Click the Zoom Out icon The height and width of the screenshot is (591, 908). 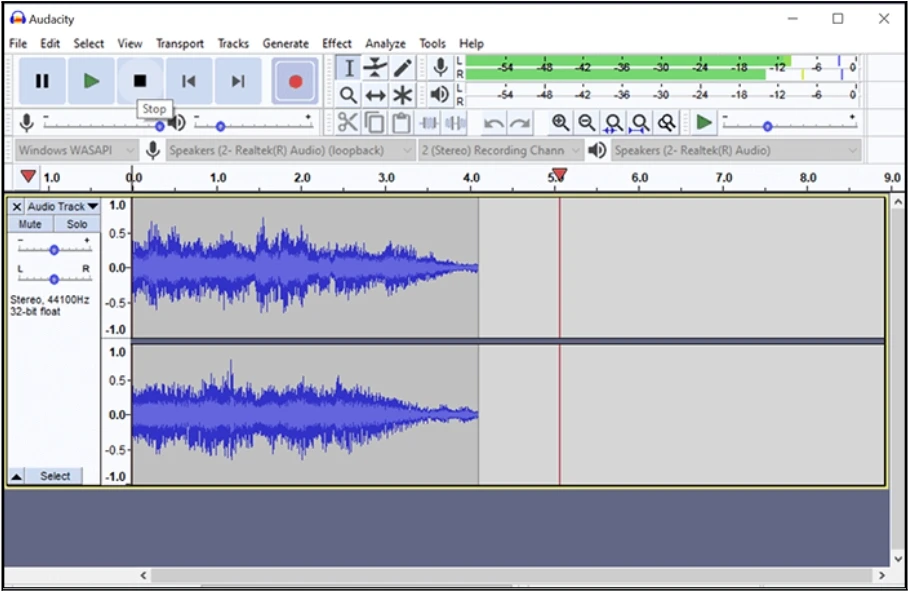click(x=587, y=123)
